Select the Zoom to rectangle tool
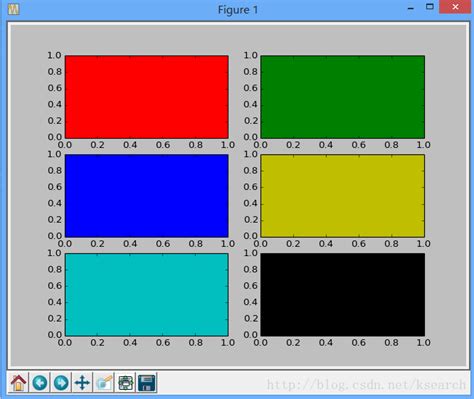Image resolution: width=474 pixels, height=399 pixels. coord(104,382)
